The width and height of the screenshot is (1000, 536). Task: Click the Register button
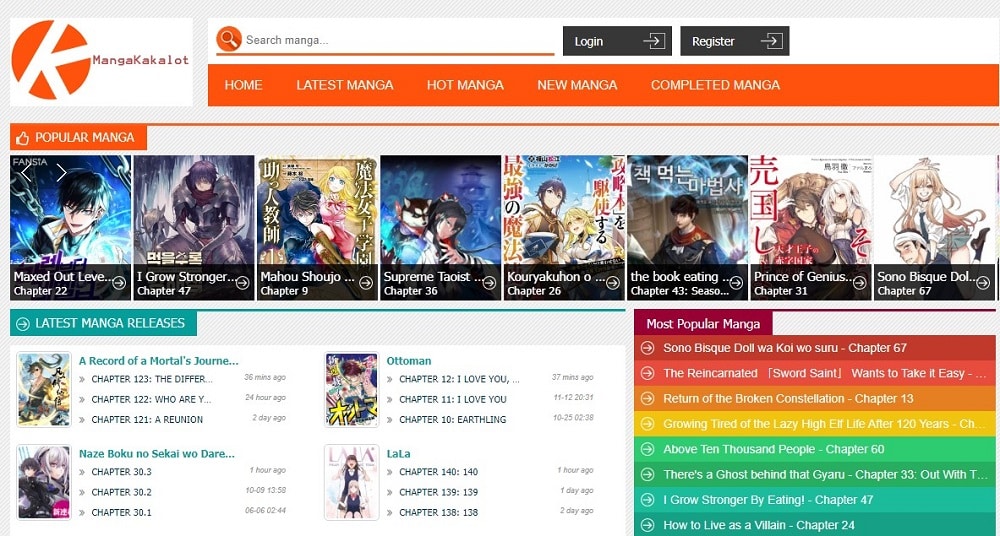click(735, 41)
